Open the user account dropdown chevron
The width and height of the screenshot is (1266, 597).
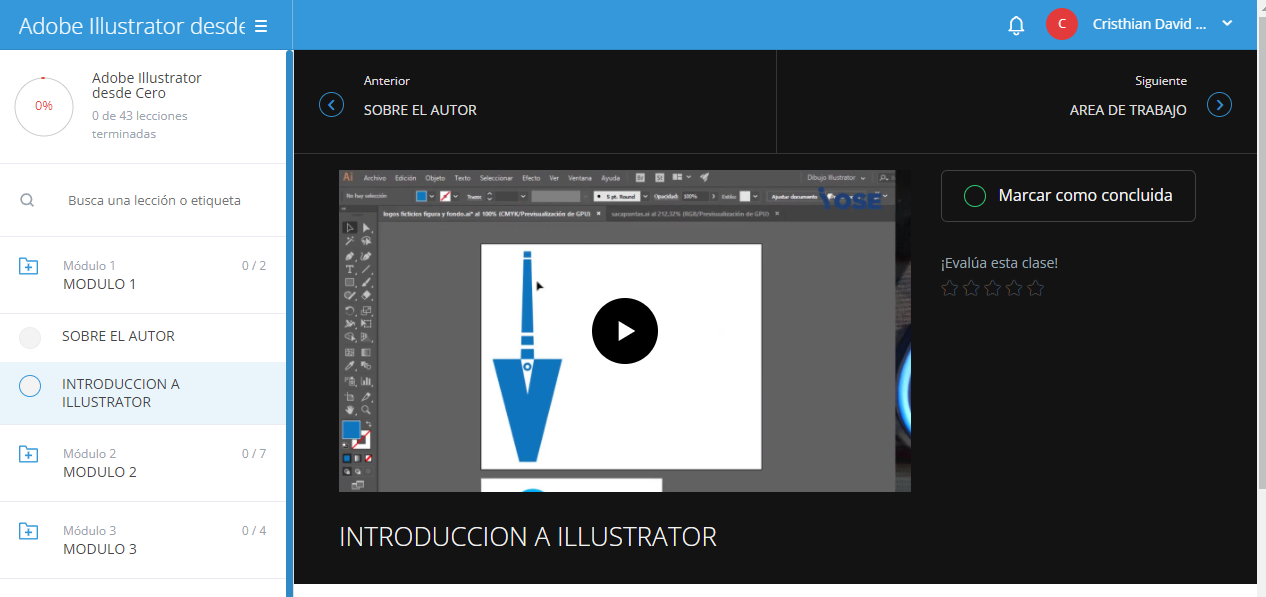[x=1228, y=24]
